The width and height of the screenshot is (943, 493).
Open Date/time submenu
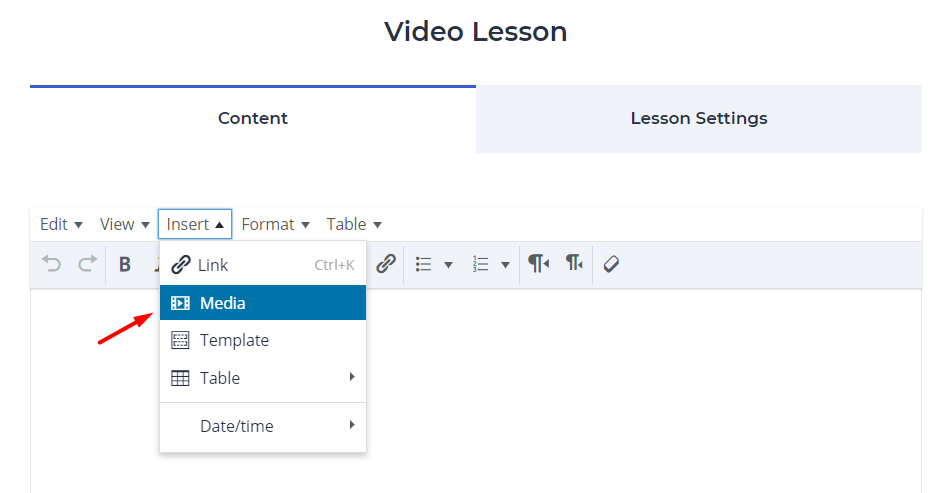(x=263, y=426)
